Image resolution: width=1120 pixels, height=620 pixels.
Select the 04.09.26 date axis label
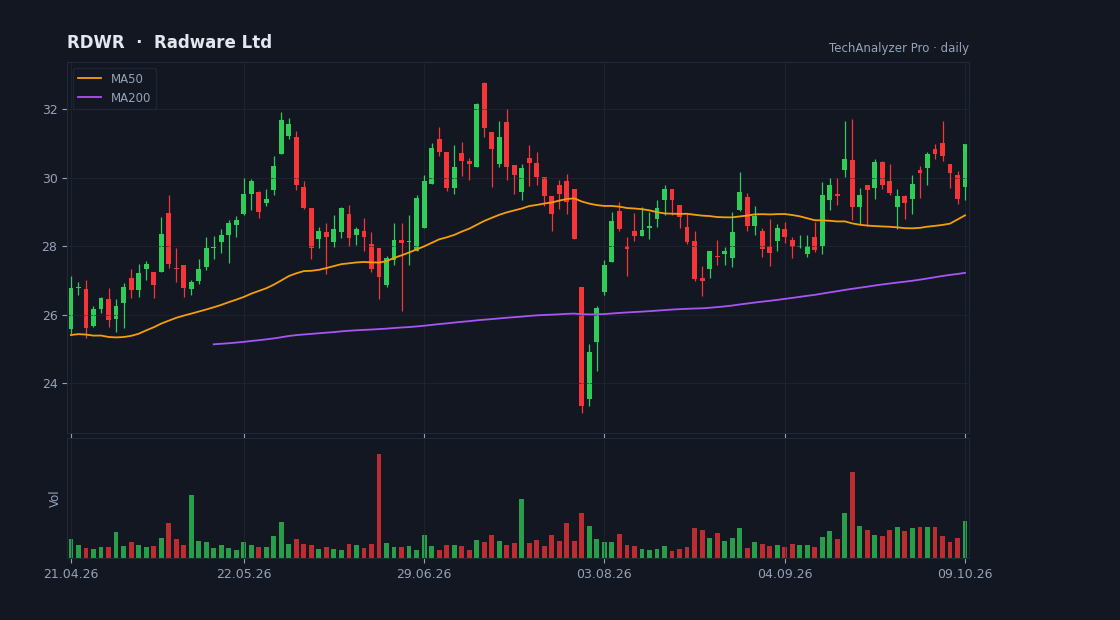point(785,574)
